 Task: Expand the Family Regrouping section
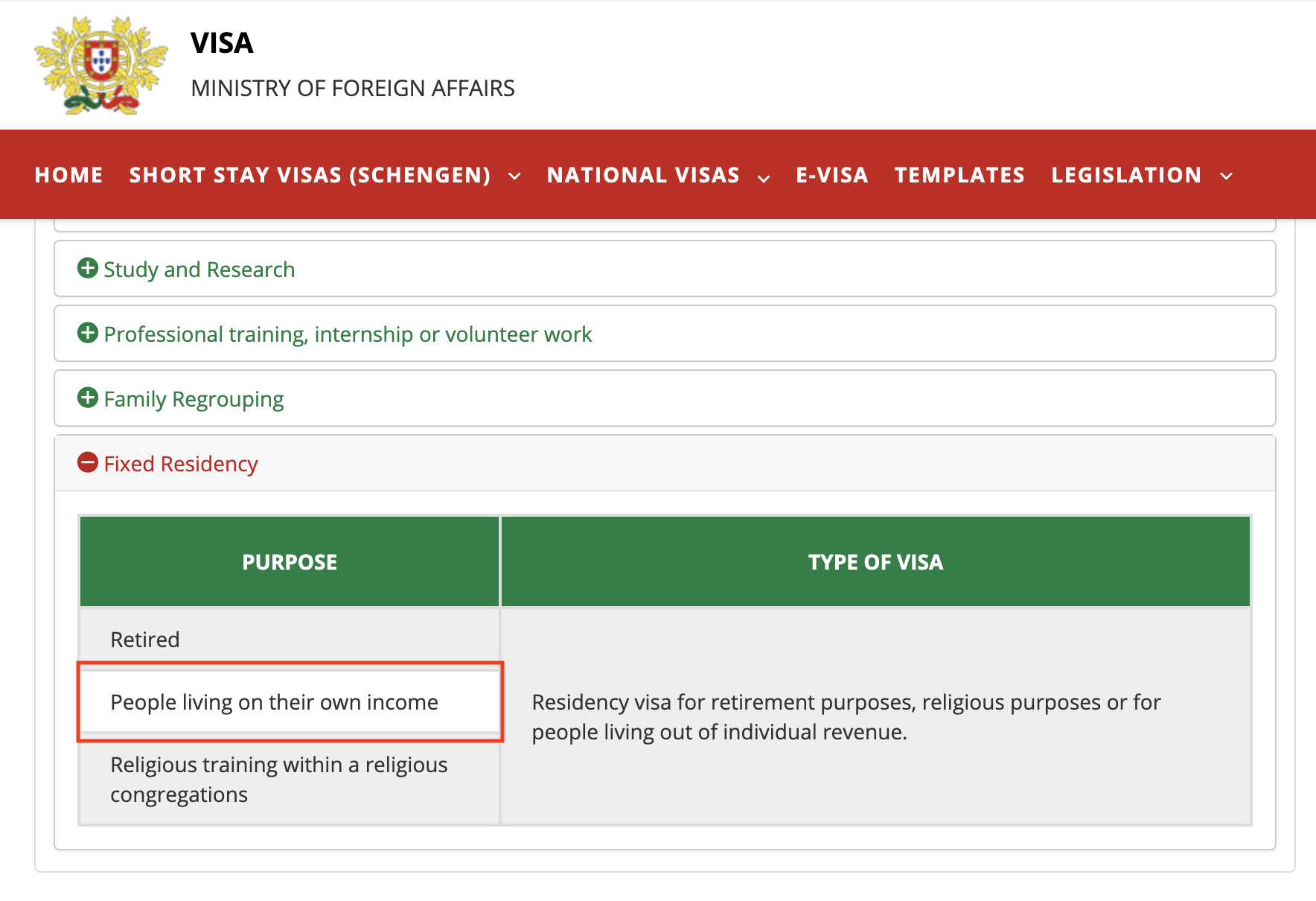coord(194,399)
